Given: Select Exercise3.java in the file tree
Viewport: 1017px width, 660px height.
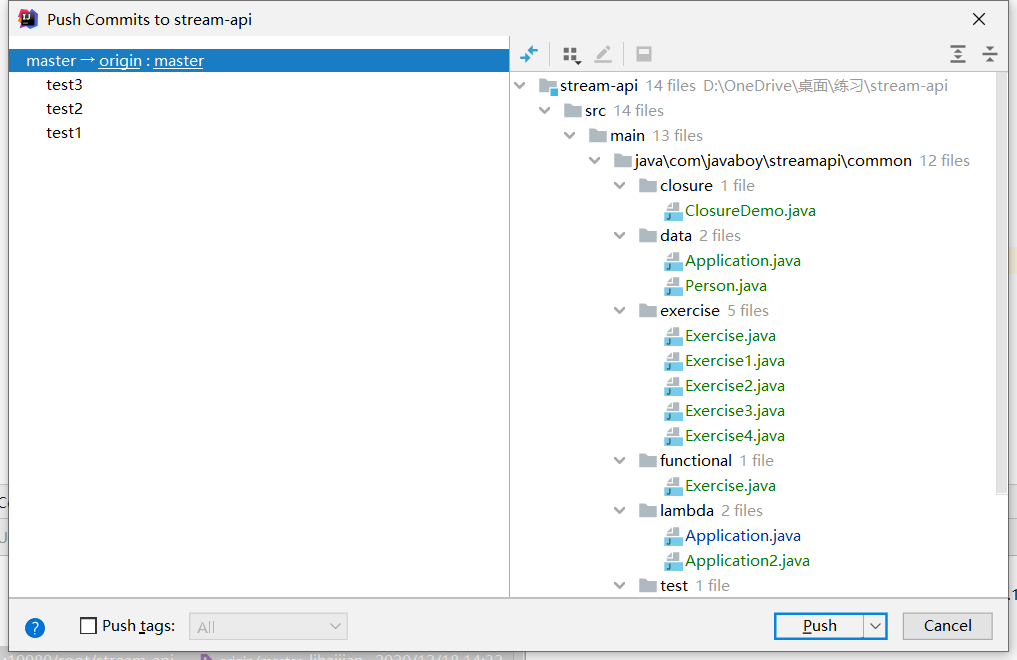Looking at the screenshot, I should point(735,411).
